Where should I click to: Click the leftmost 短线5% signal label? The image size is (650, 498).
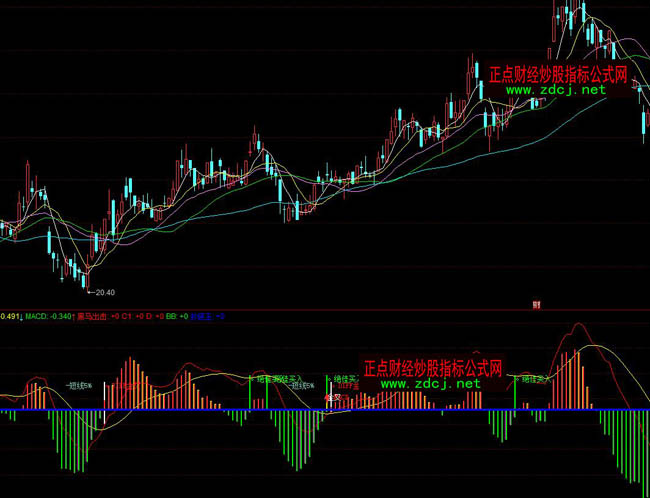coord(79,384)
